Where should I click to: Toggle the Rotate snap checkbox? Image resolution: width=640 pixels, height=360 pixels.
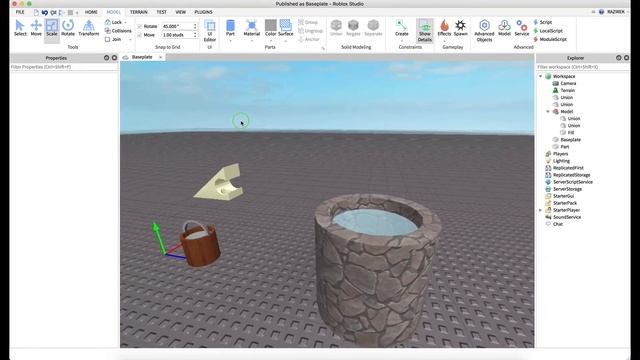[140, 26]
